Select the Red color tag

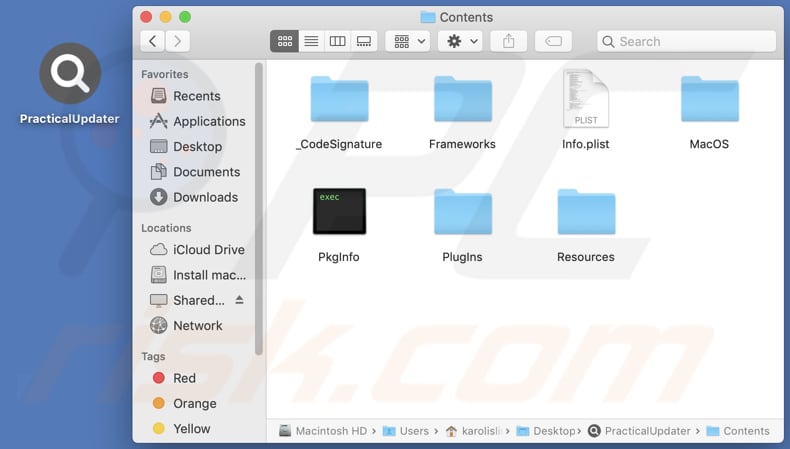[184, 378]
